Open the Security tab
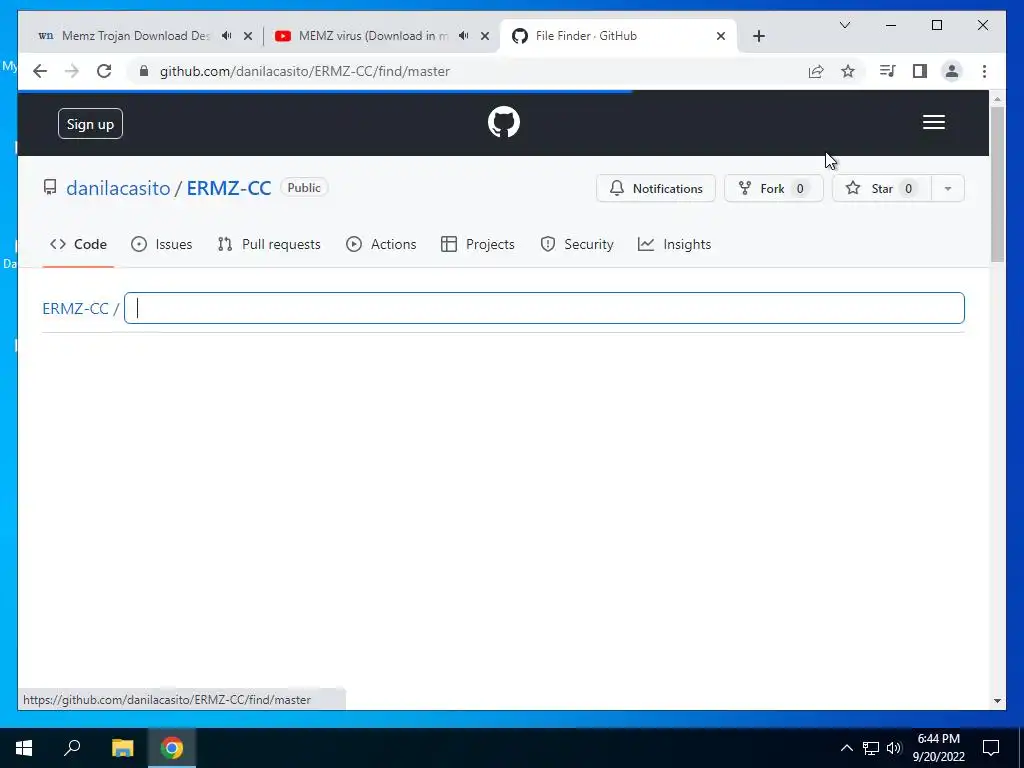The image size is (1024, 768). pos(577,244)
